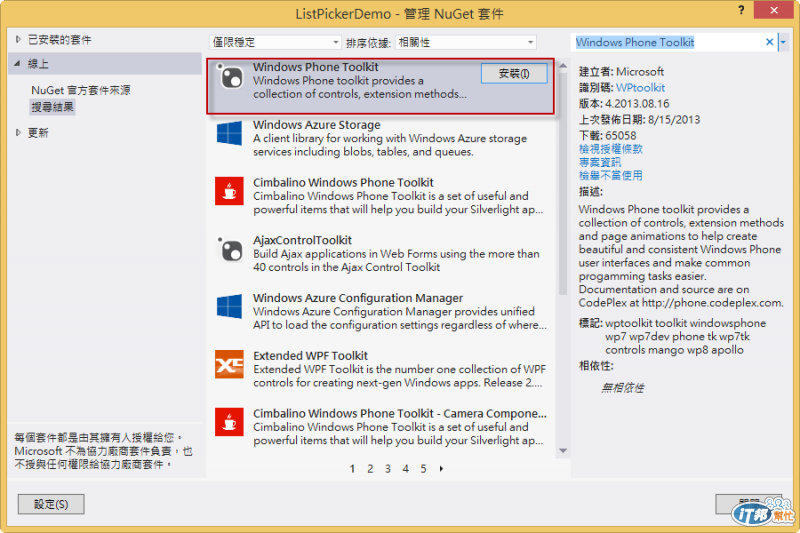
Task: Click the package list scrollbar thumb
Action: tap(563, 184)
